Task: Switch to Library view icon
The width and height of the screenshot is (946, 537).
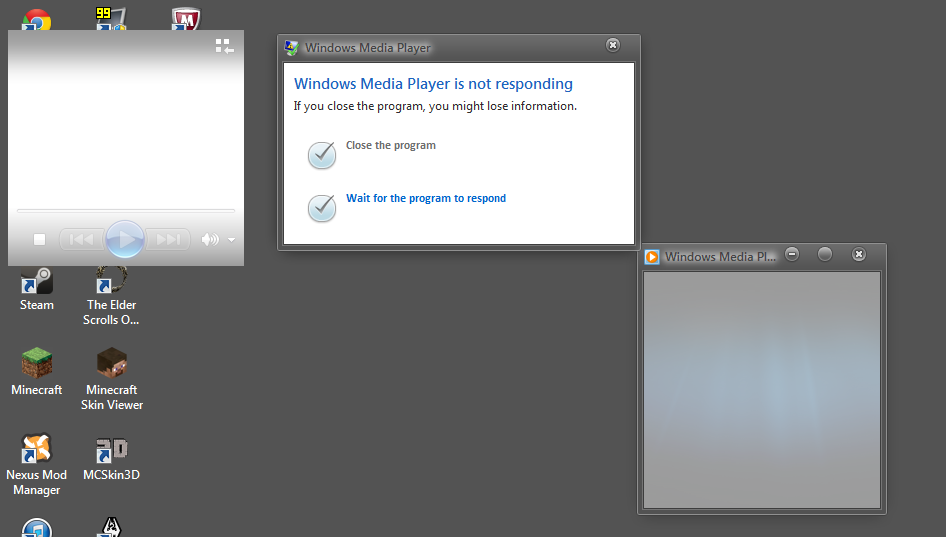Action: pos(224,46)
